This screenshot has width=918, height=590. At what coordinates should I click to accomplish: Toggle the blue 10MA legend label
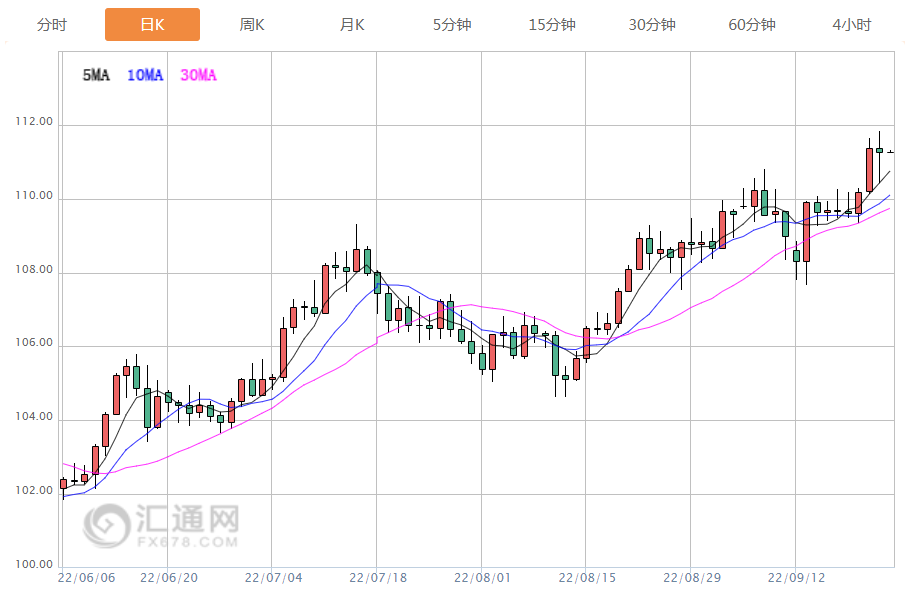point(145,75)
